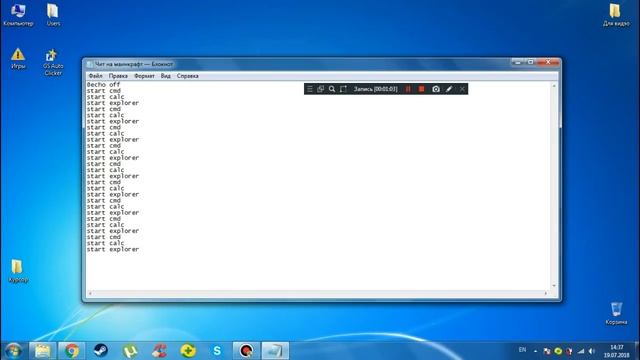The width and height of the screenshot is (640, 360).
Task: Open Steam from the taskbar
Action: [100, 351]
